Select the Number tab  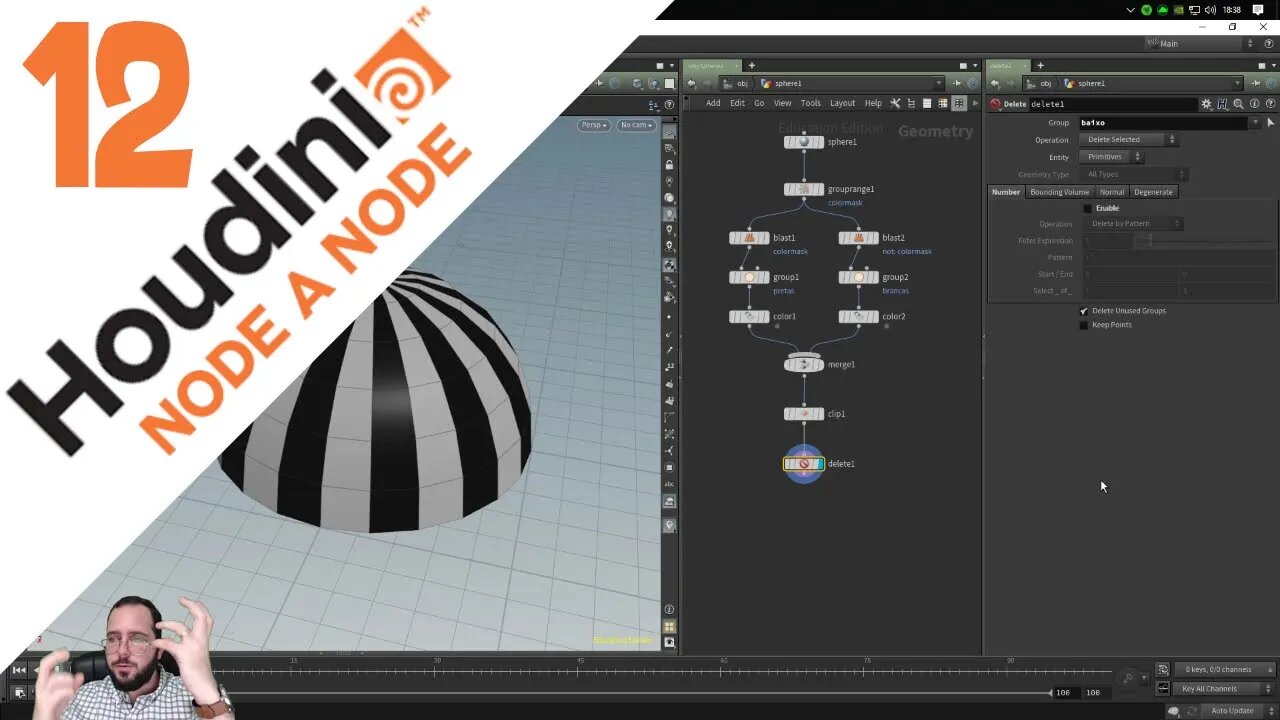coord(1006,192)
